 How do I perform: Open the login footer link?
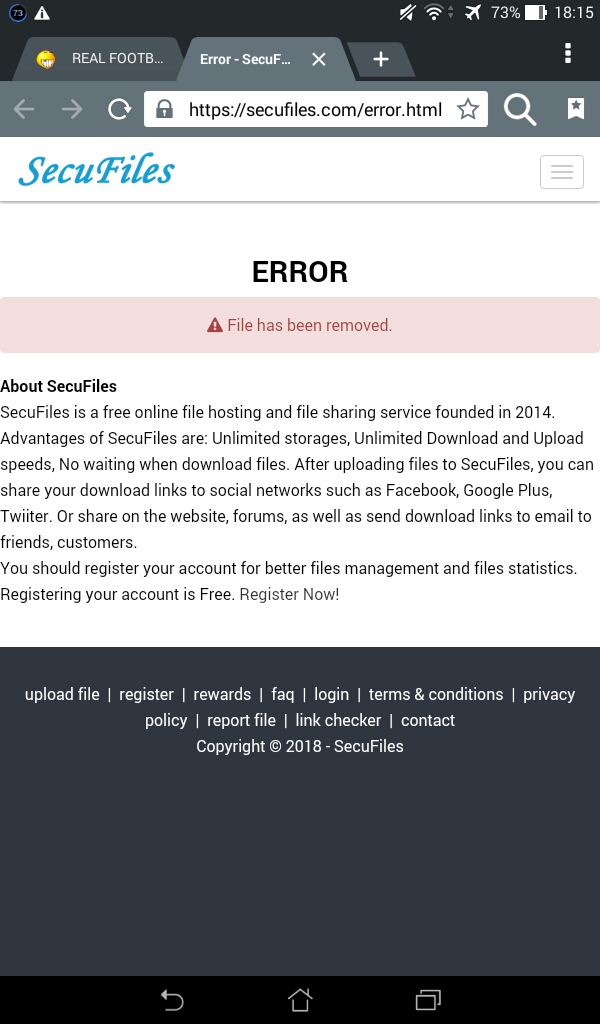coord(331,694)
